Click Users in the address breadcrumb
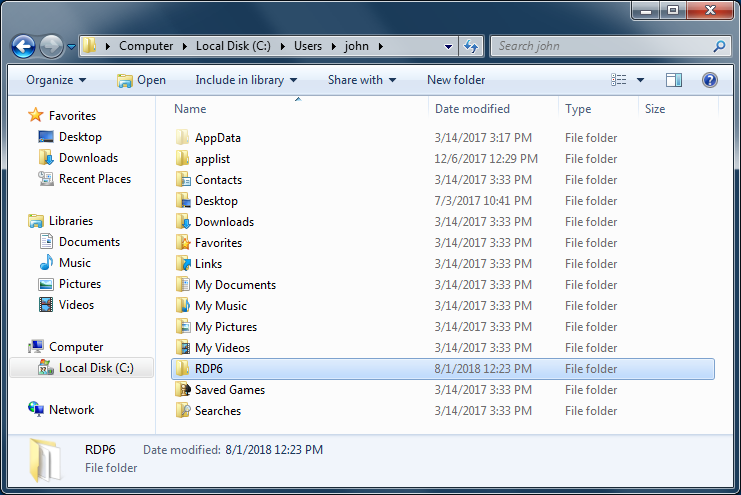This screenshot has width=741, height=495. (x=310, y=46)
